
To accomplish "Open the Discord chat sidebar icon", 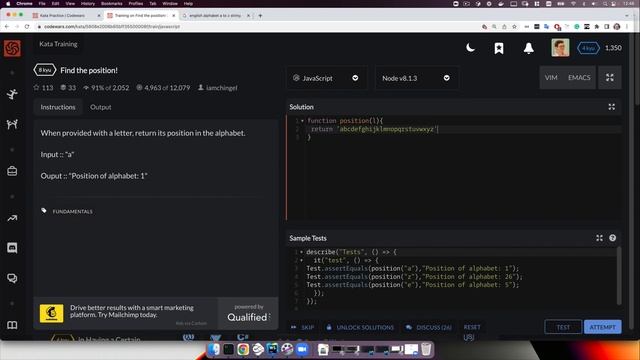I will tap(12, 248).
